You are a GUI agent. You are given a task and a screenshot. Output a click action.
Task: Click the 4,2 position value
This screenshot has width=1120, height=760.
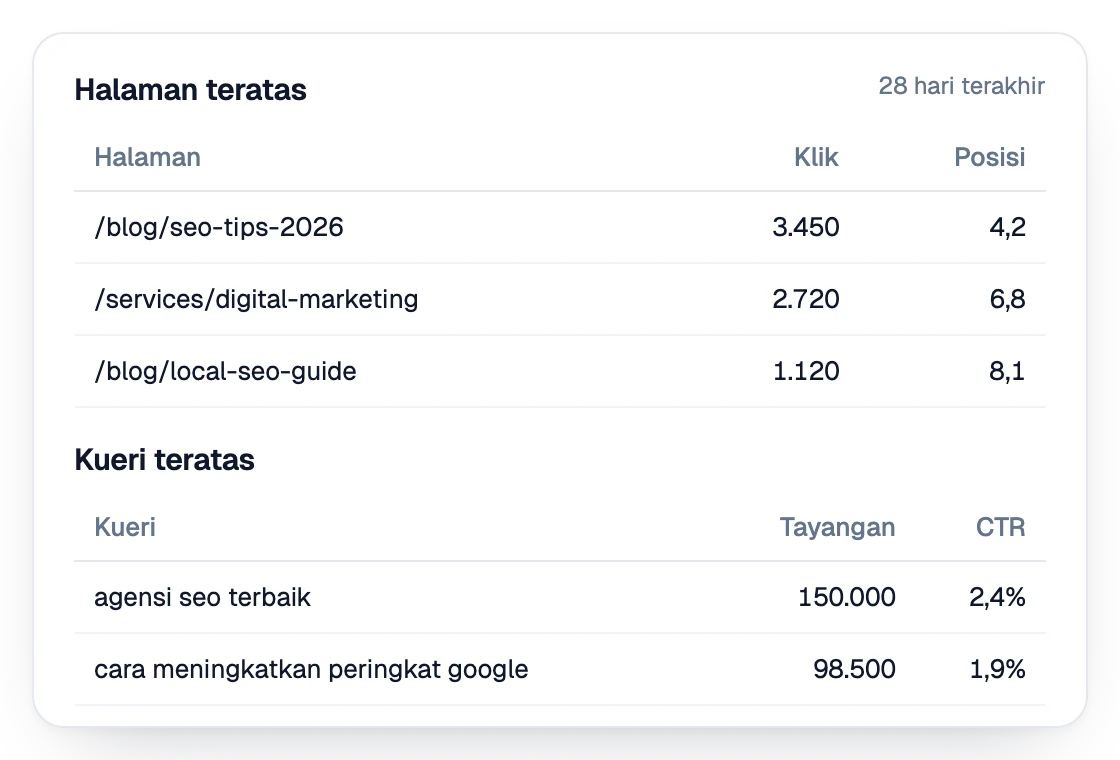click(1007, 227)
